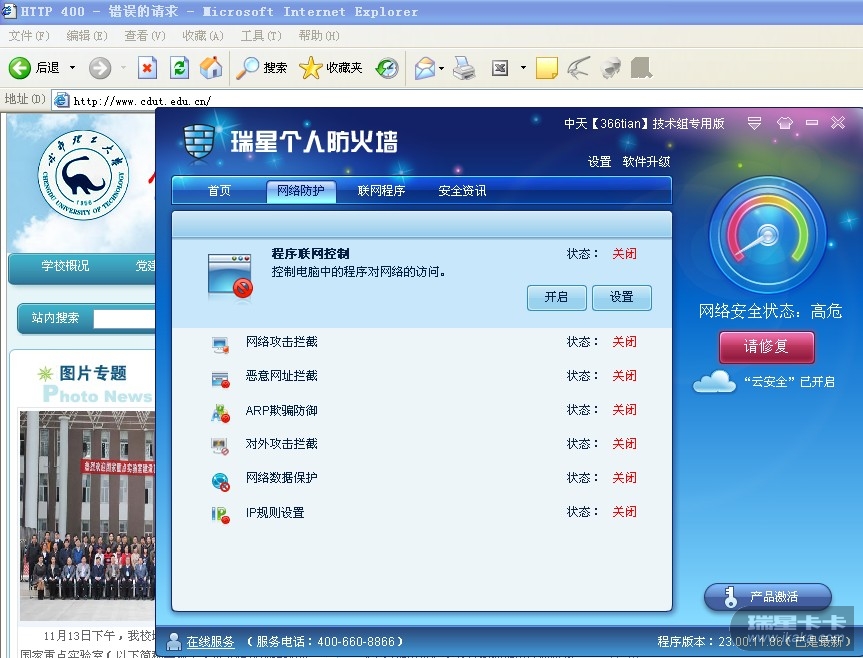The height and width of the screenshot is (658, 863).
Task: Select the network data protection icon
Action: click(220, 481)
